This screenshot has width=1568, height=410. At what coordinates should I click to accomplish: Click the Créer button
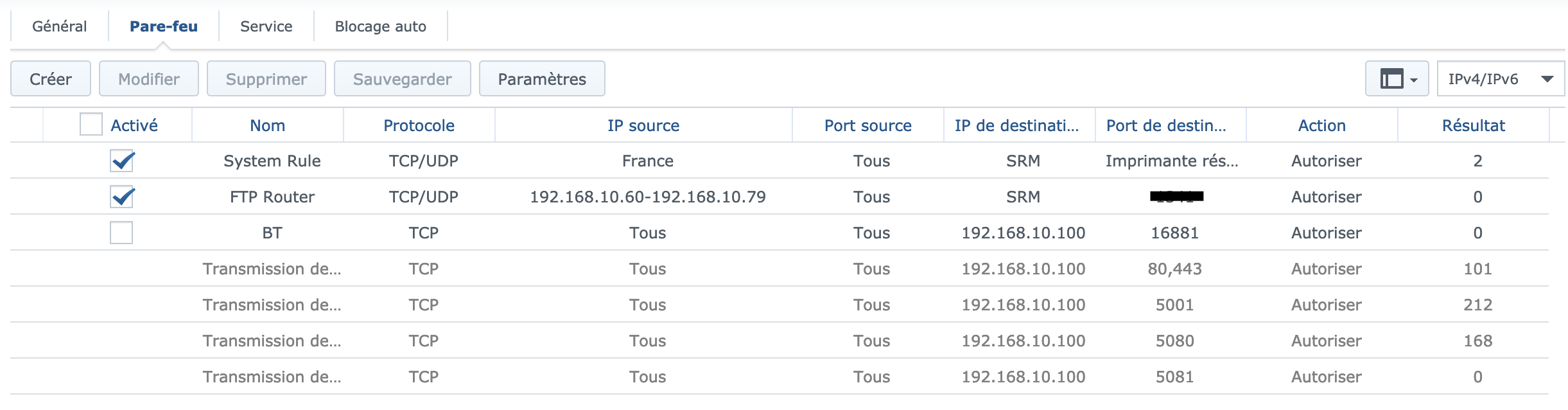click(51, 79)
